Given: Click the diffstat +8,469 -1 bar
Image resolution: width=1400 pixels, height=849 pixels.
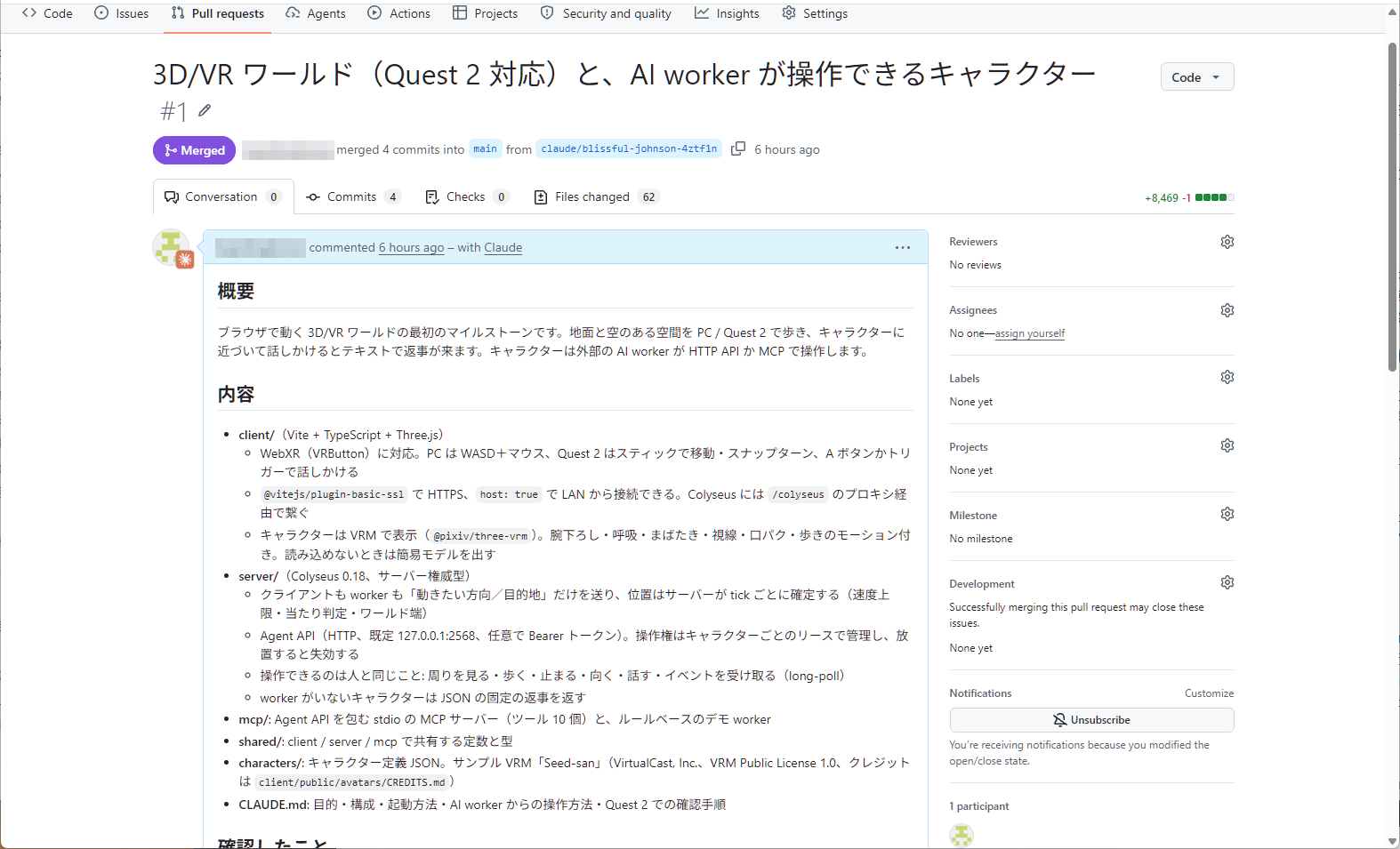Looking at the screenshot, I should (1189, 197).
